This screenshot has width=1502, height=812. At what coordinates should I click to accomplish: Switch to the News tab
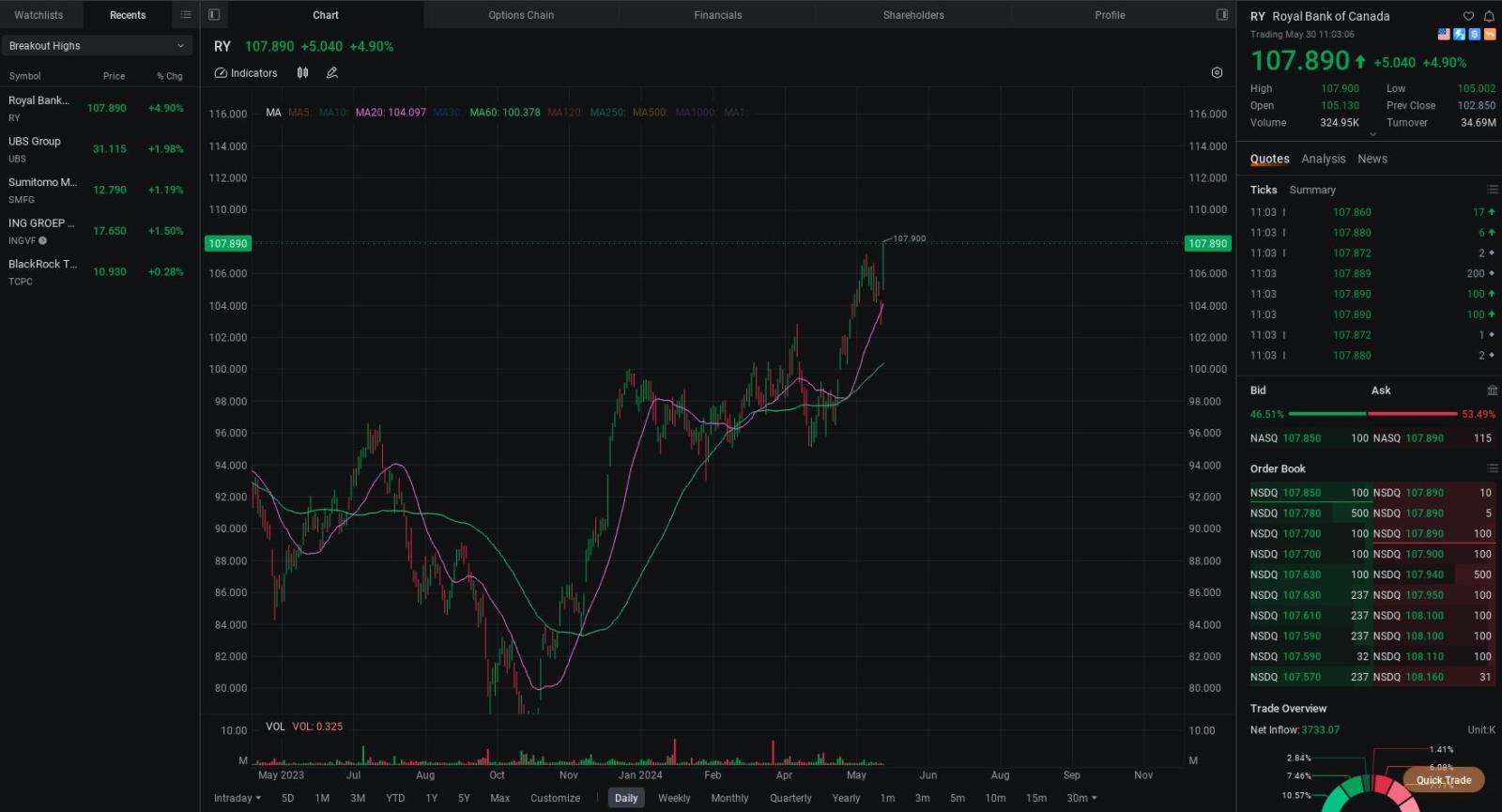[x=1372, y=159]
